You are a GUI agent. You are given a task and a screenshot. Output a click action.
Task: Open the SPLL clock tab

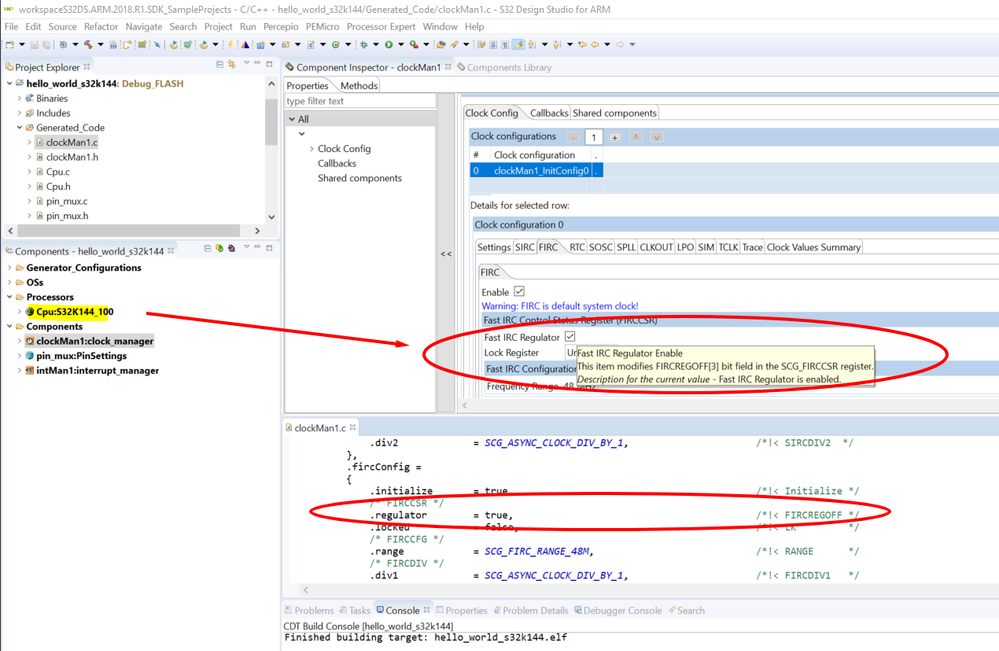point(626,247)
